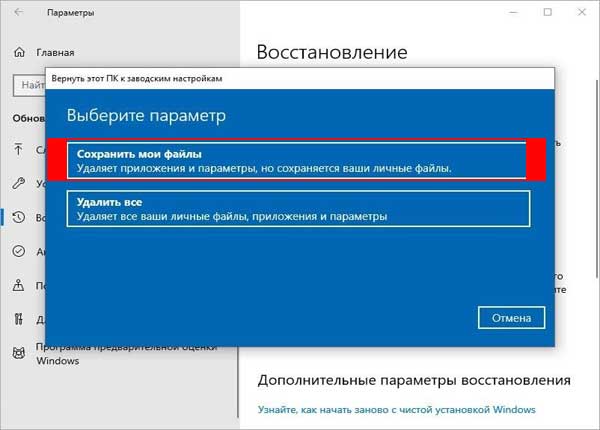Viewport: 600px width, 430px height.
Task: Click the 'Отмена' button
Action: click(511, 318)
